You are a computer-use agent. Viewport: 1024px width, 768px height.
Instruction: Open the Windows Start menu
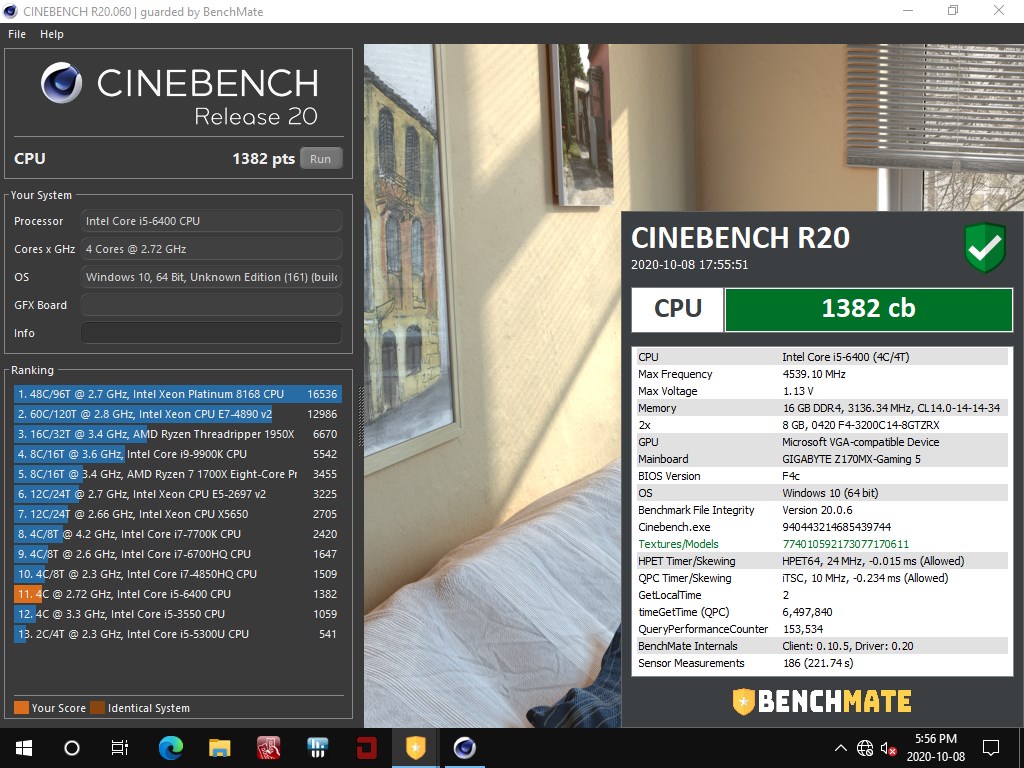click(24, 748)
